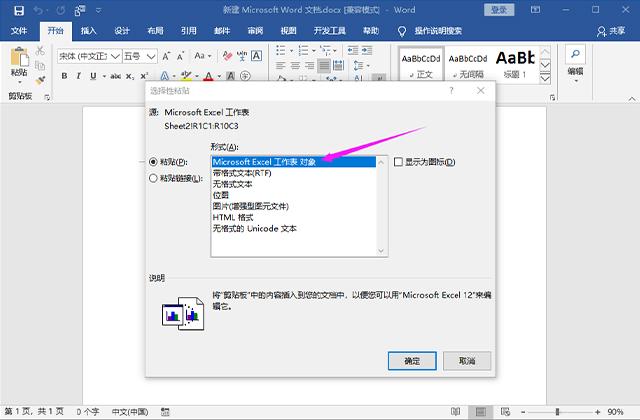Adjust the zoom slider in the status bar
The image size is (640, 420).
click(558, 412)
